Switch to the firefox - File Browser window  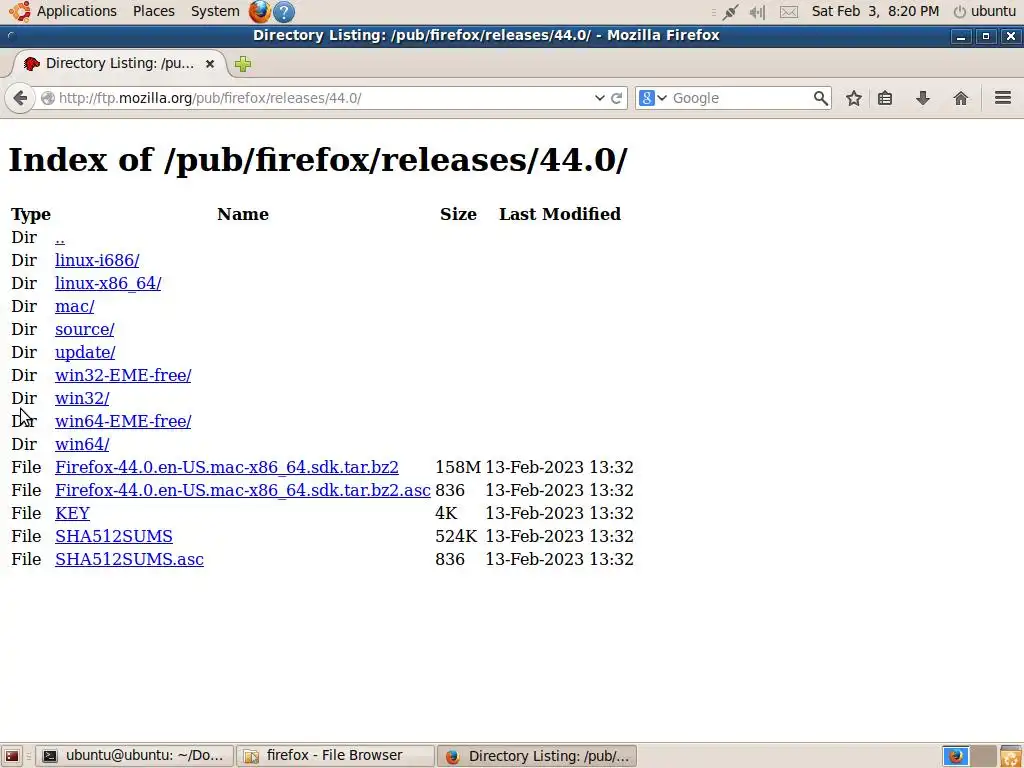click(x=335, y=756)
